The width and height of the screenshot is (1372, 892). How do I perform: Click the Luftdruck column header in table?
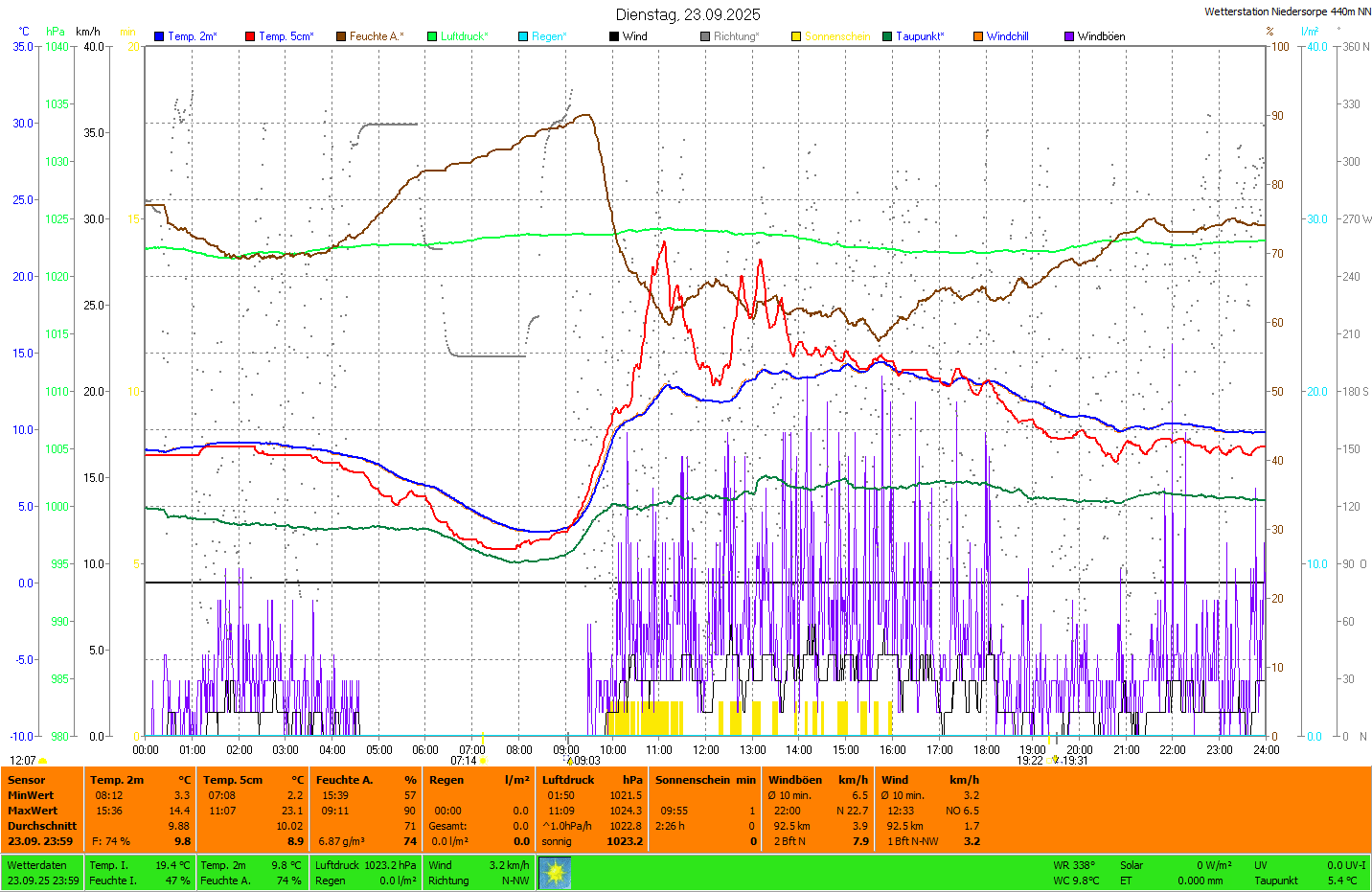pos(568,780)
